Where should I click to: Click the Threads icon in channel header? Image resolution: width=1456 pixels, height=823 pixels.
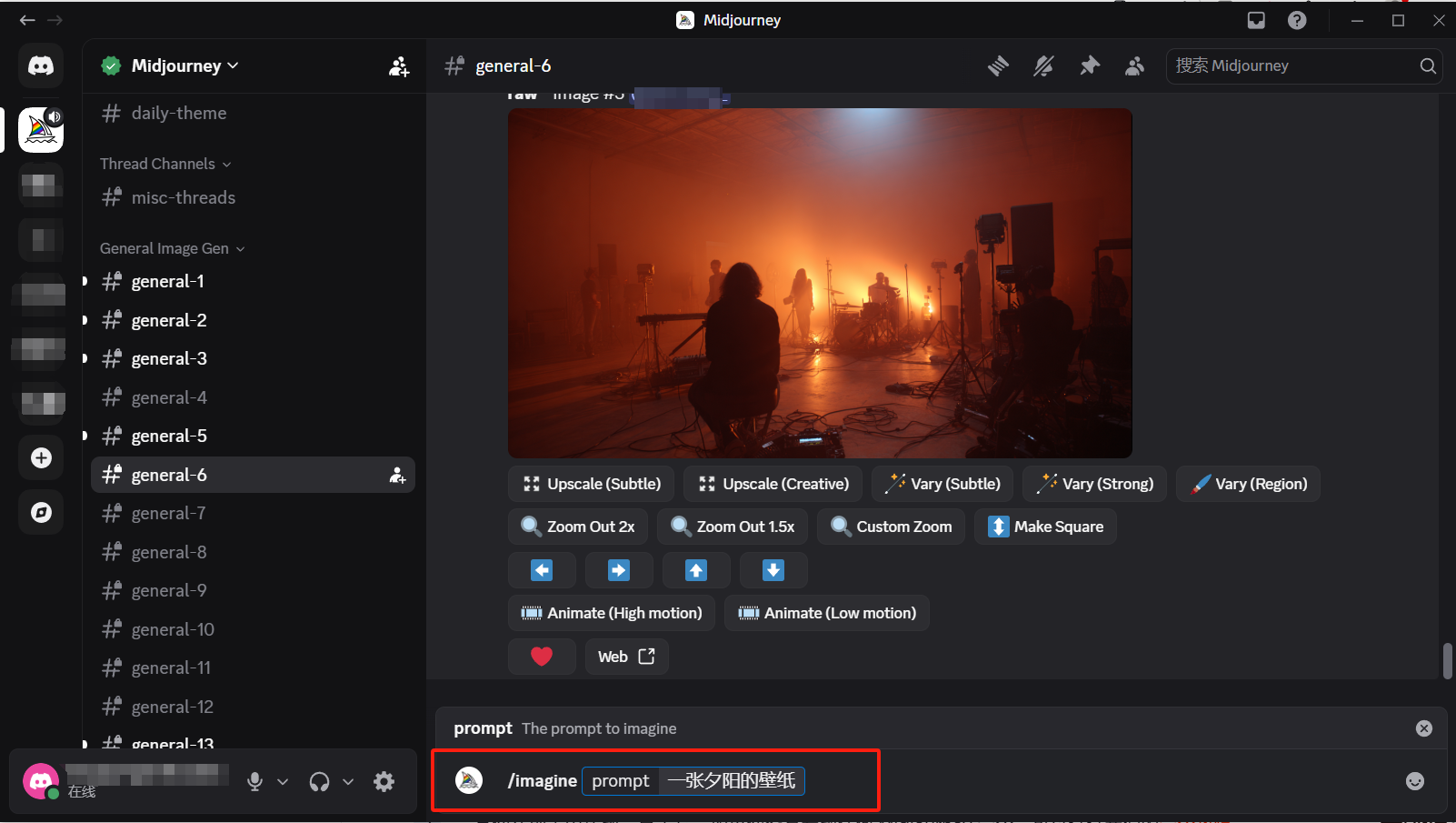(998, 65)
